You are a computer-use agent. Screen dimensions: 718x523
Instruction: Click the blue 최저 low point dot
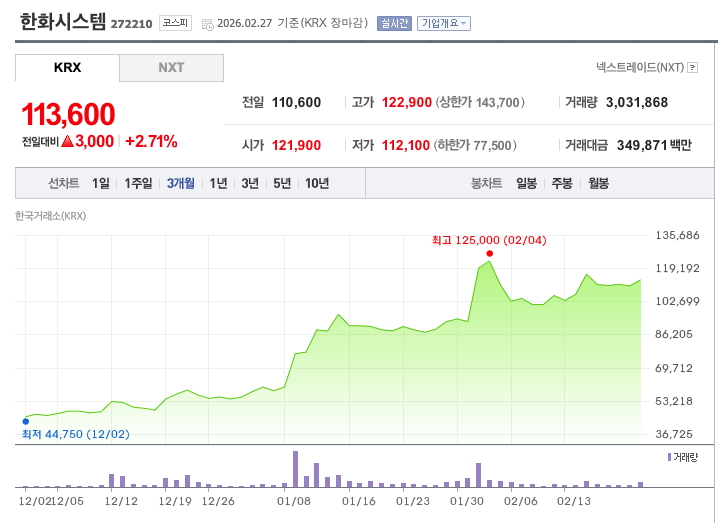coord(26,421)
